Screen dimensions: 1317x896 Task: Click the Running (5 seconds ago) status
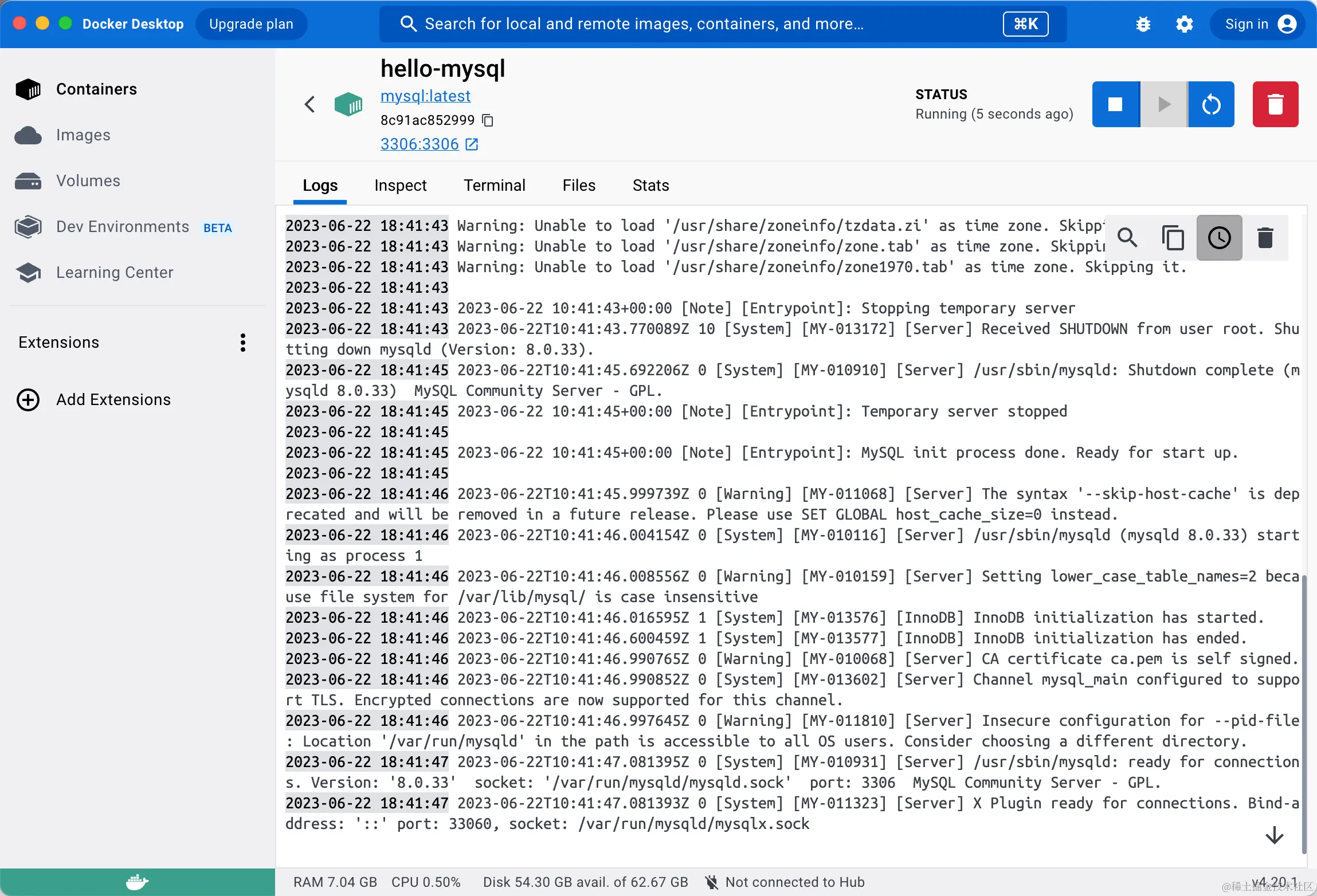pyautogui.click(x=994, y=114)
